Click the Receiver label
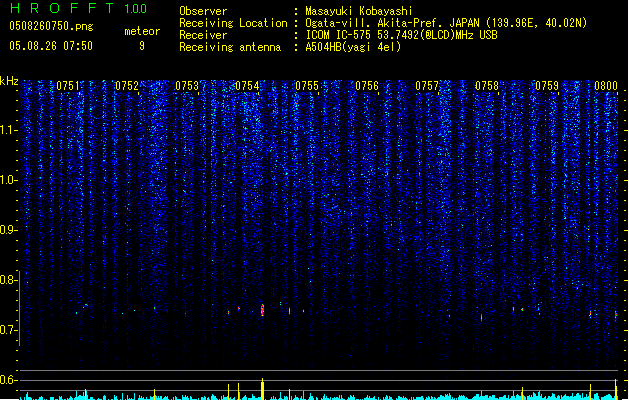Viewport: 629px width, 400px height. click(203, 35)
